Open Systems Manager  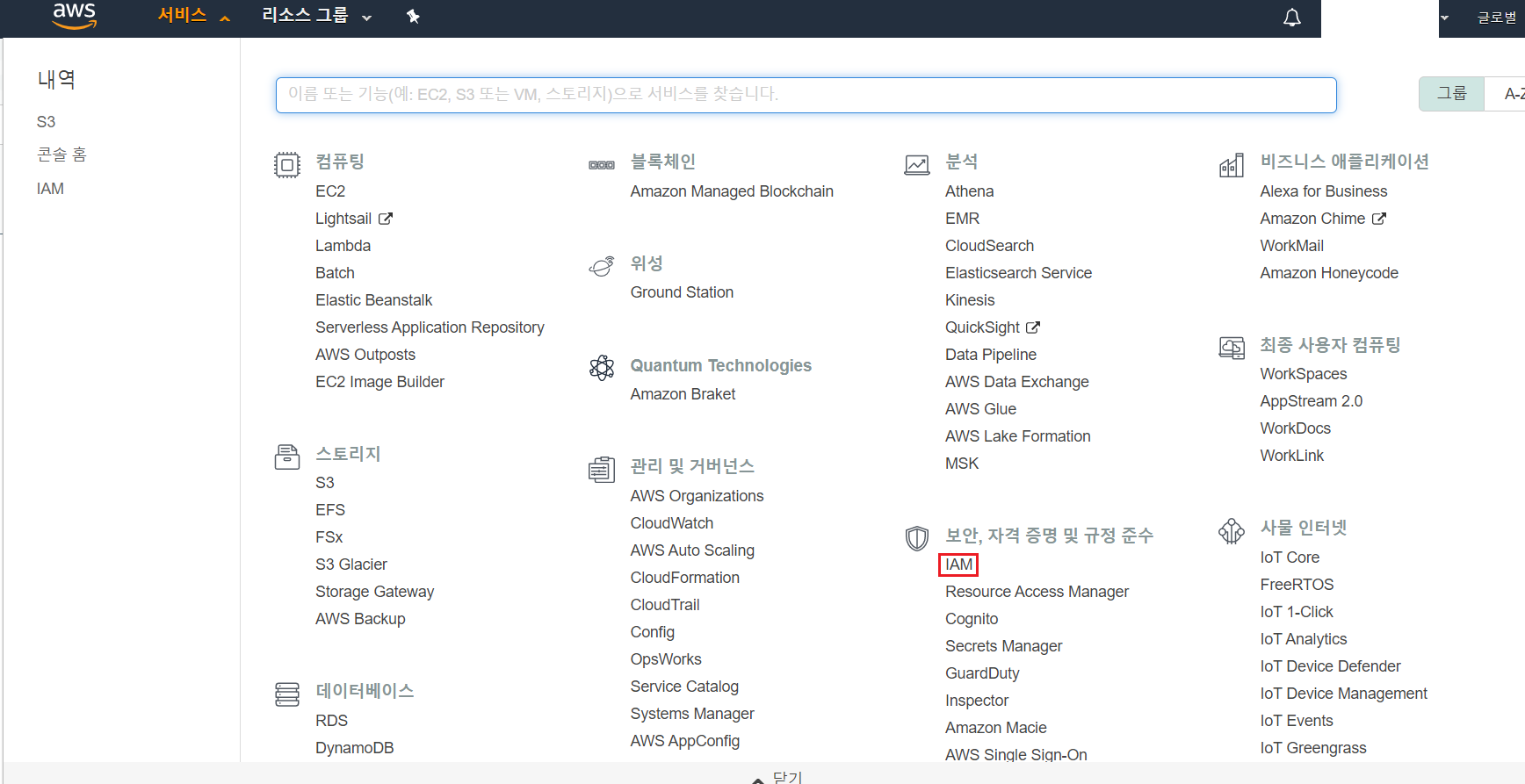click(x=692, y=714)
